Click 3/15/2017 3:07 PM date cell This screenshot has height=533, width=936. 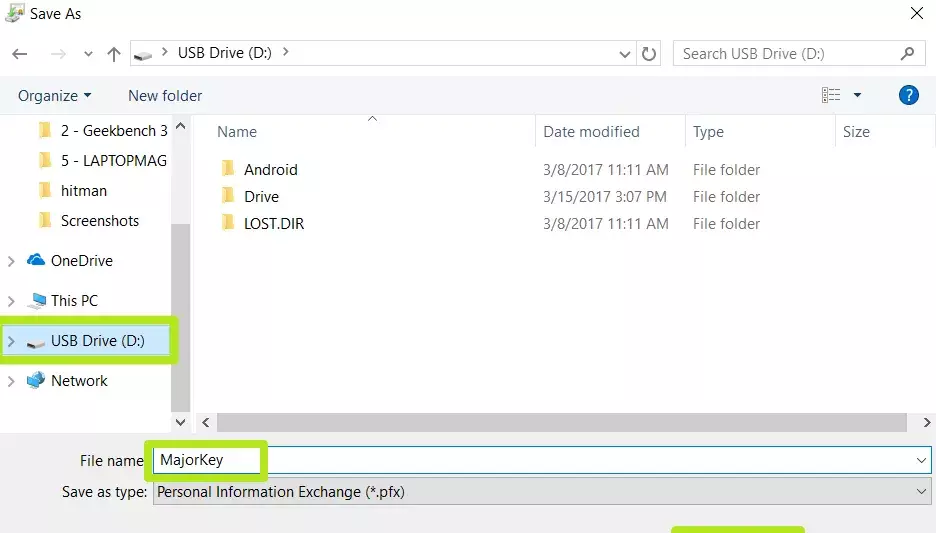(x=605, y=196)
